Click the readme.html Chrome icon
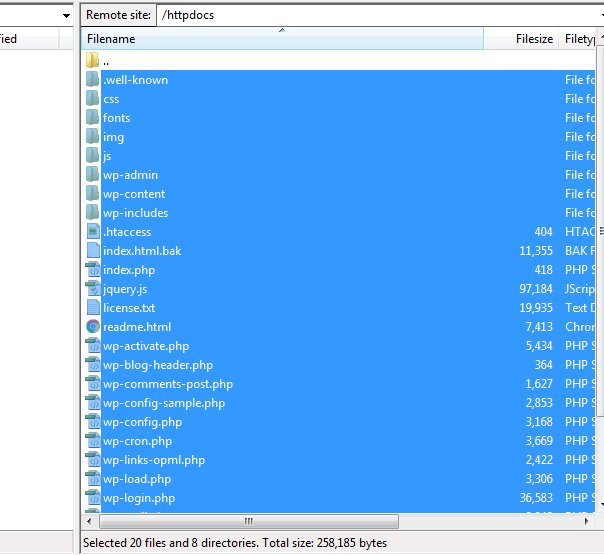The height and width of the screenshot is (555, 604). click(93, 327)
